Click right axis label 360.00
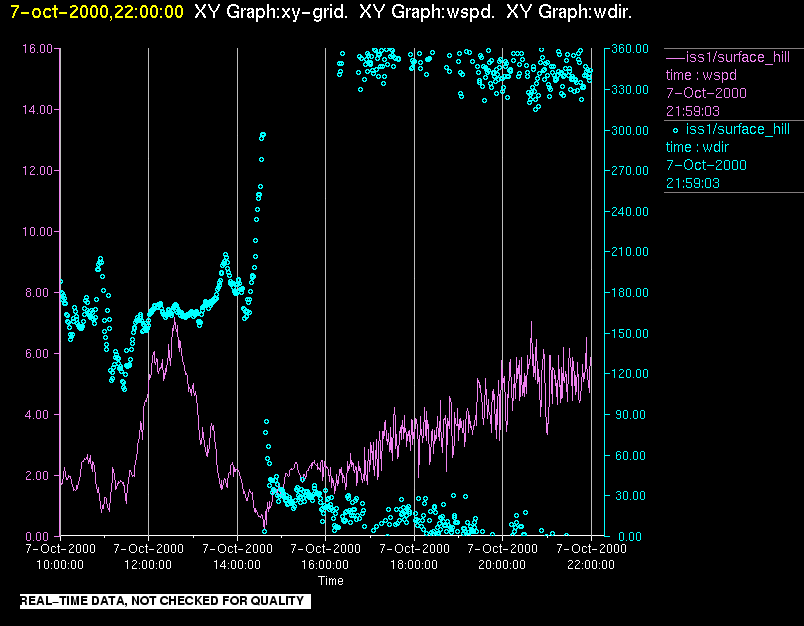This screenshot has height=626, width=804. pos(630,49)
